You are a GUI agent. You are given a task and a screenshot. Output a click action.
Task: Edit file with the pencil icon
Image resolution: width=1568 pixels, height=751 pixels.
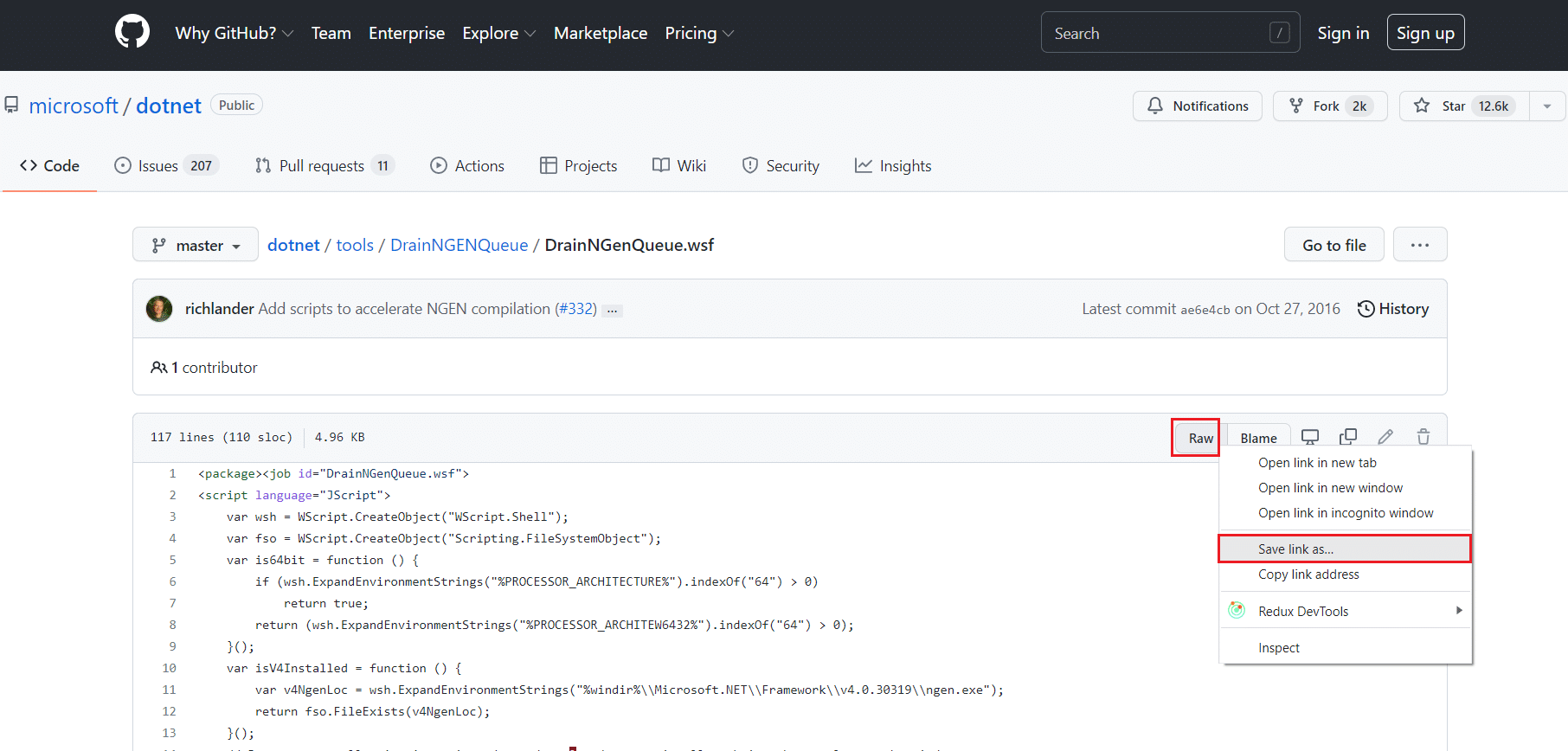(1385, 437)
